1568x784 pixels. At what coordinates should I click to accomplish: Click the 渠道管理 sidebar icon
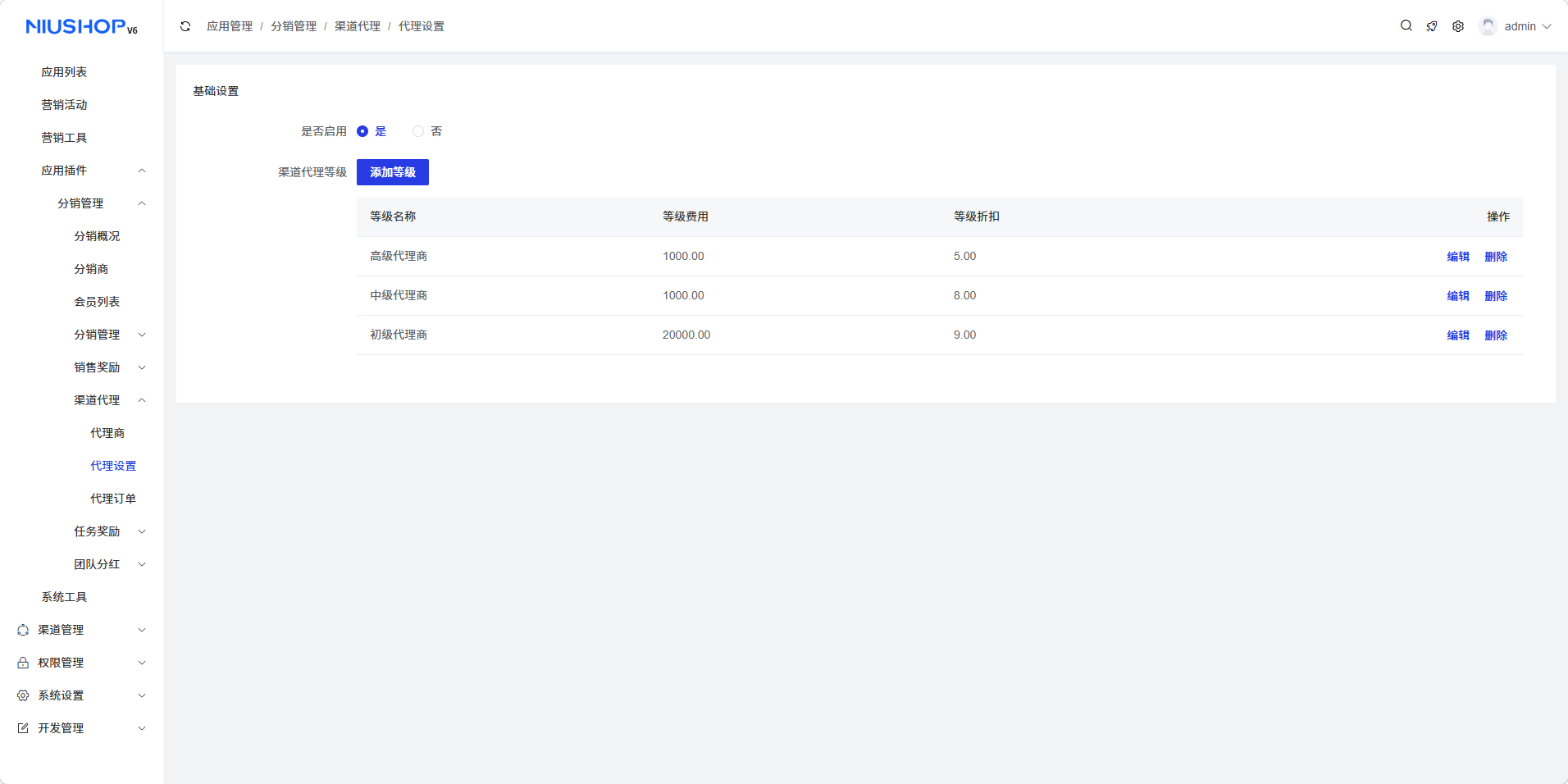[x=23, y=630]
